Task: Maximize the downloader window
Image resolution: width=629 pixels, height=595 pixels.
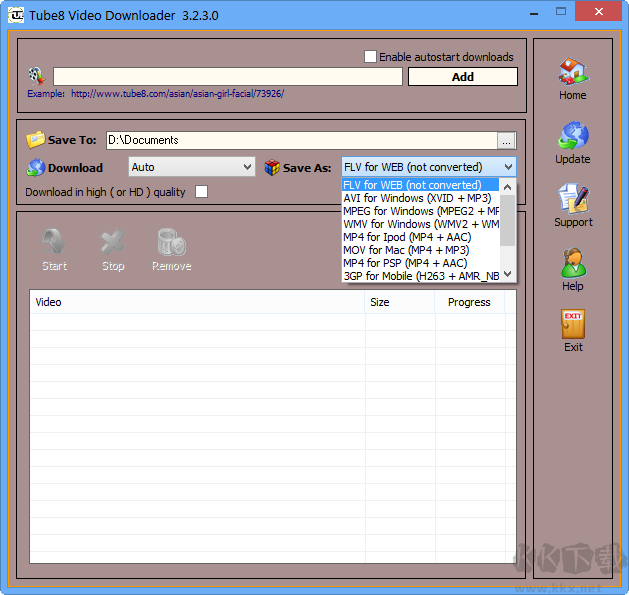Action: tap(561, 12)
